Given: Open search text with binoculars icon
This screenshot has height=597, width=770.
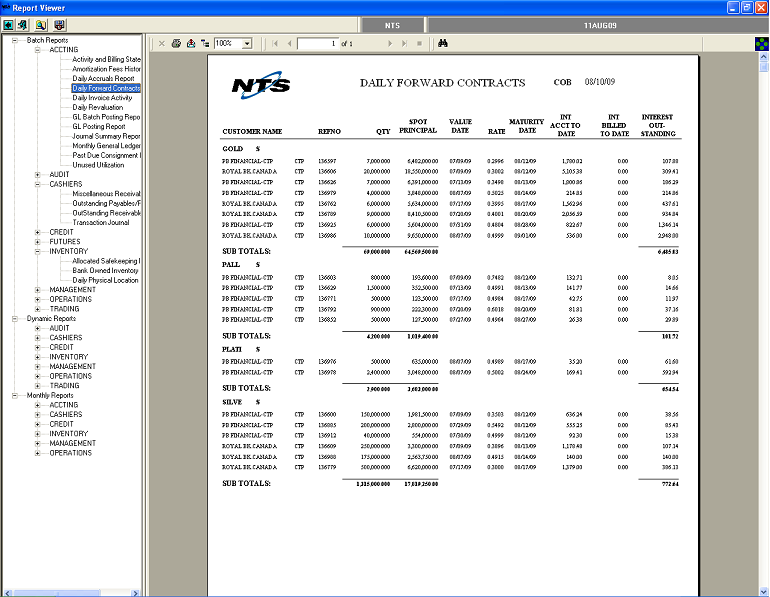Looking at the screenshot, I should 442,43.
